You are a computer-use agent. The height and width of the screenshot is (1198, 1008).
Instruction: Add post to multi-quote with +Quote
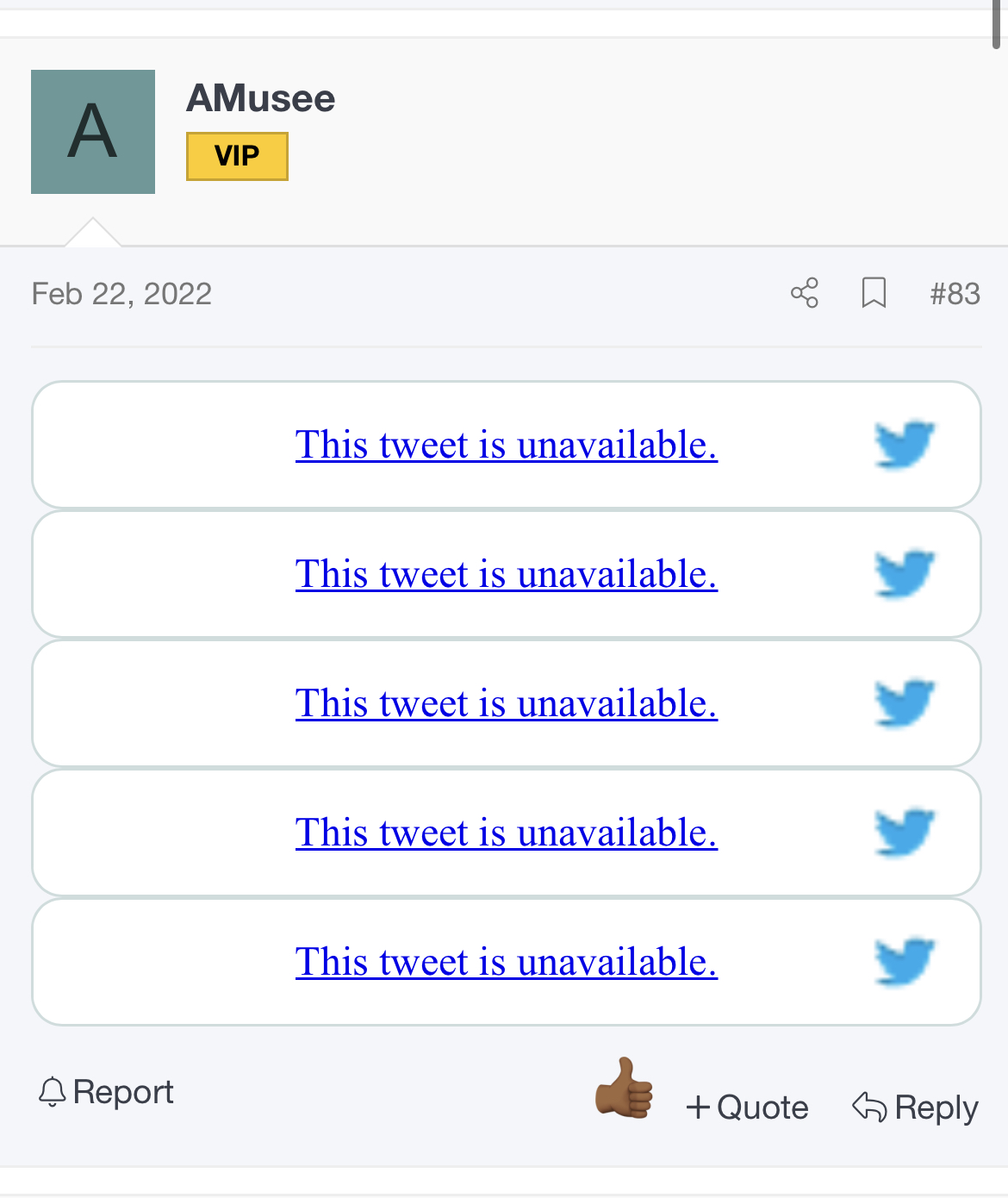point(747,1108)
